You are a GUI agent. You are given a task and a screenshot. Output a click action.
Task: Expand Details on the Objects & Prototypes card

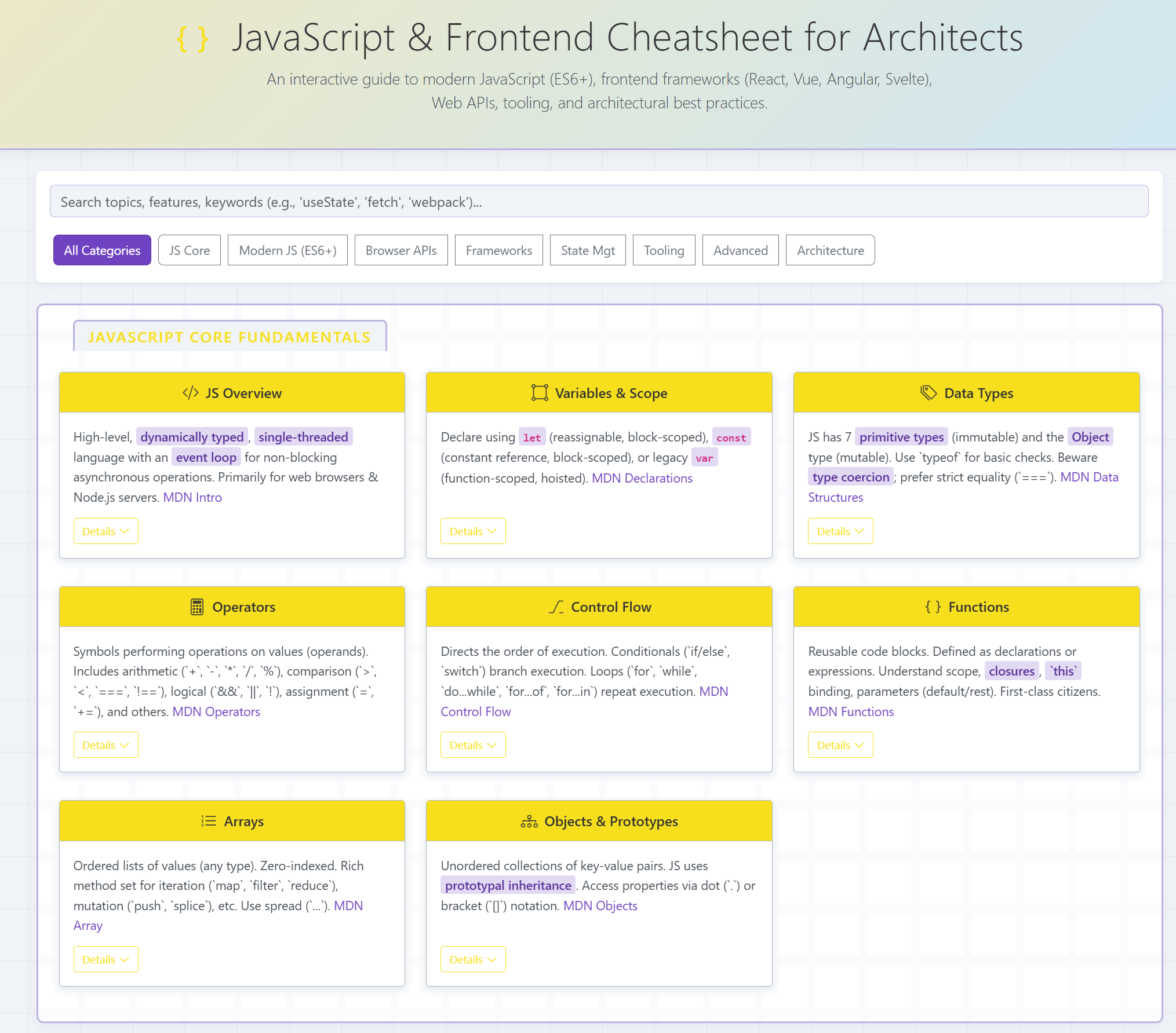[x=473, y=959]
